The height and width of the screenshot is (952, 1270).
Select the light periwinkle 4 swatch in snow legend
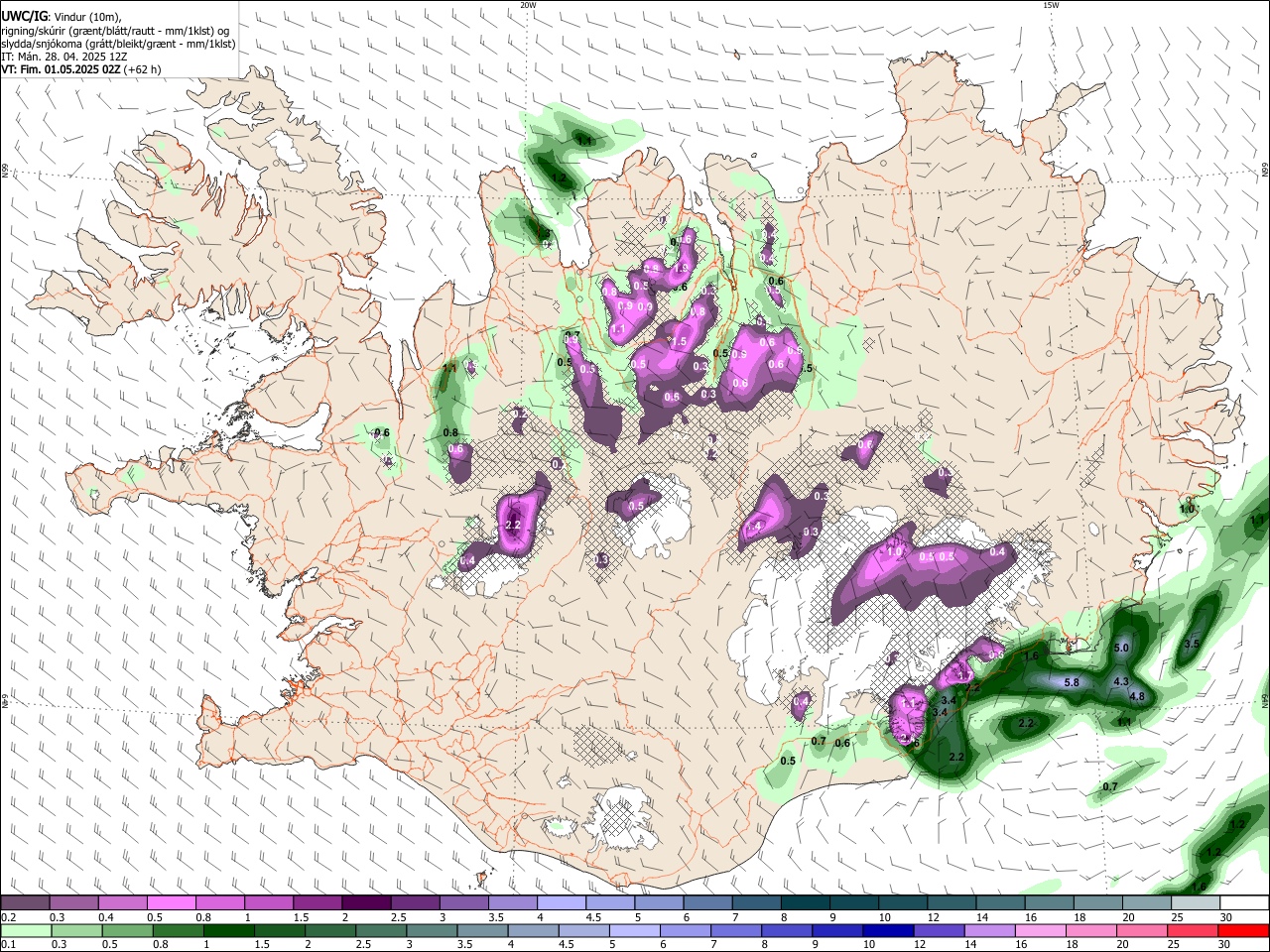coord(561,902)
